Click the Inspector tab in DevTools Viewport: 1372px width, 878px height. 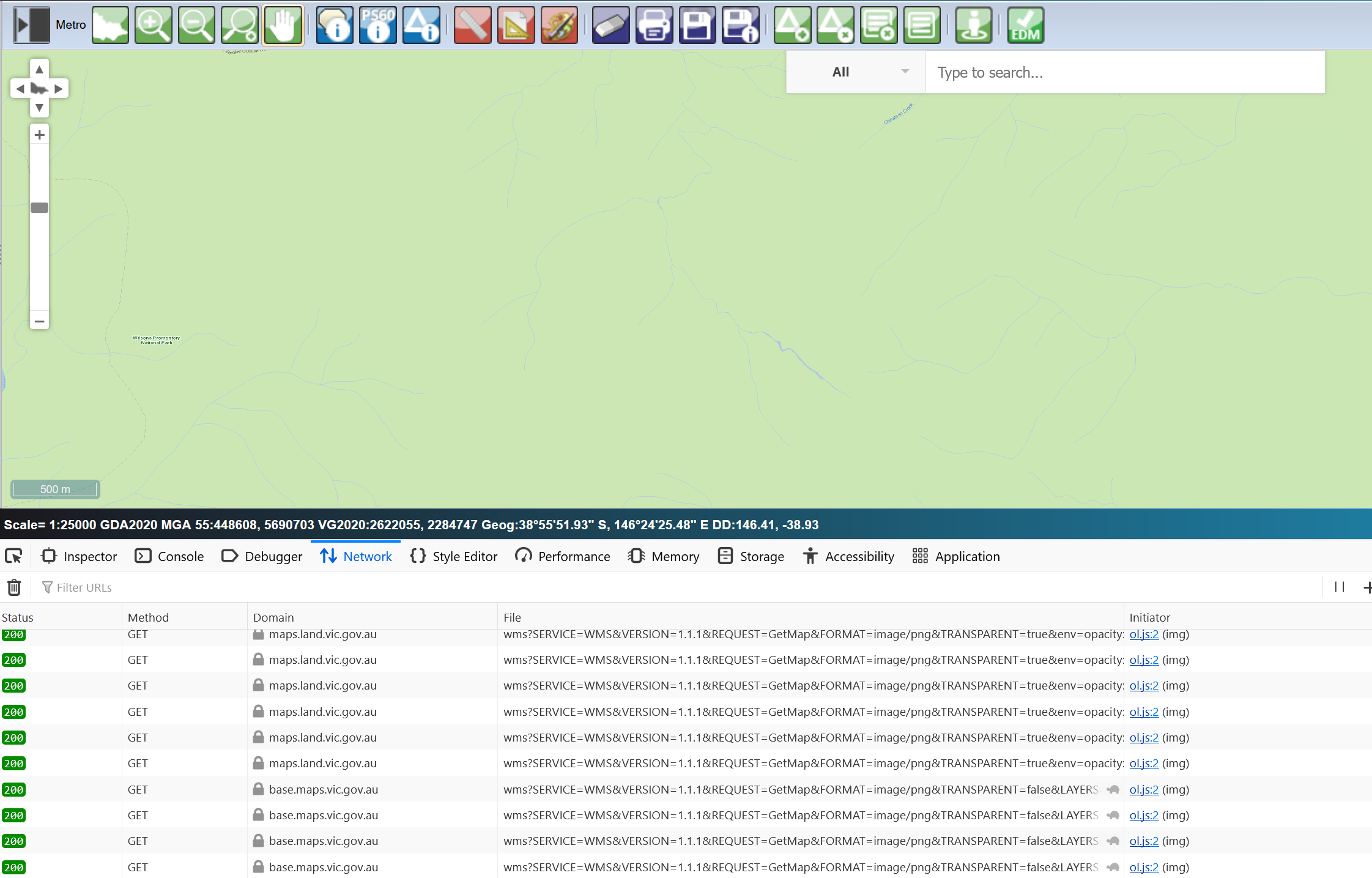coord(79,556)
